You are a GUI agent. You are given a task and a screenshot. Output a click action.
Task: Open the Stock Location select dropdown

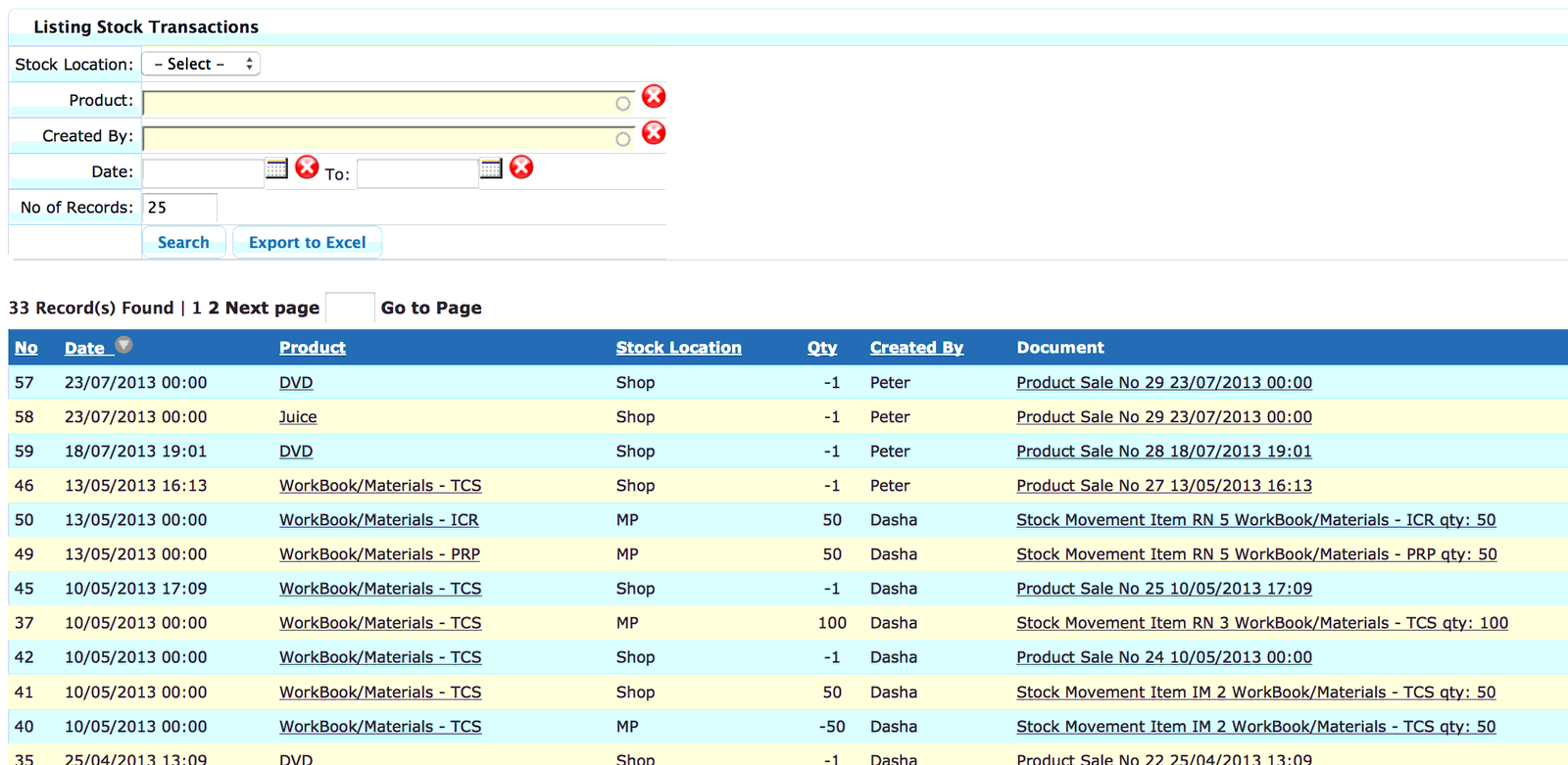201,64
